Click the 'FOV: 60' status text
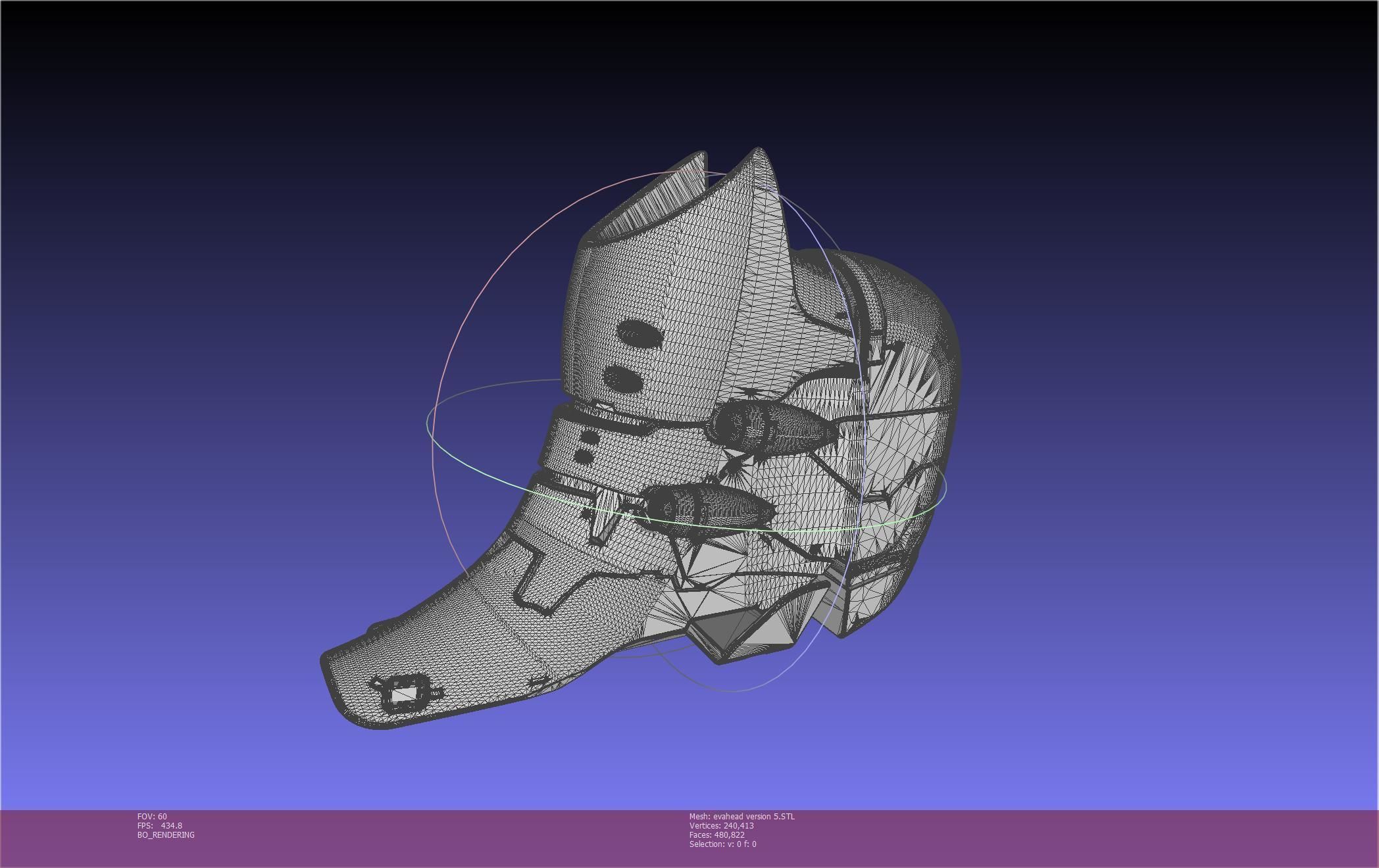This screenshot has height=868, width=1379. click(152, 816)
